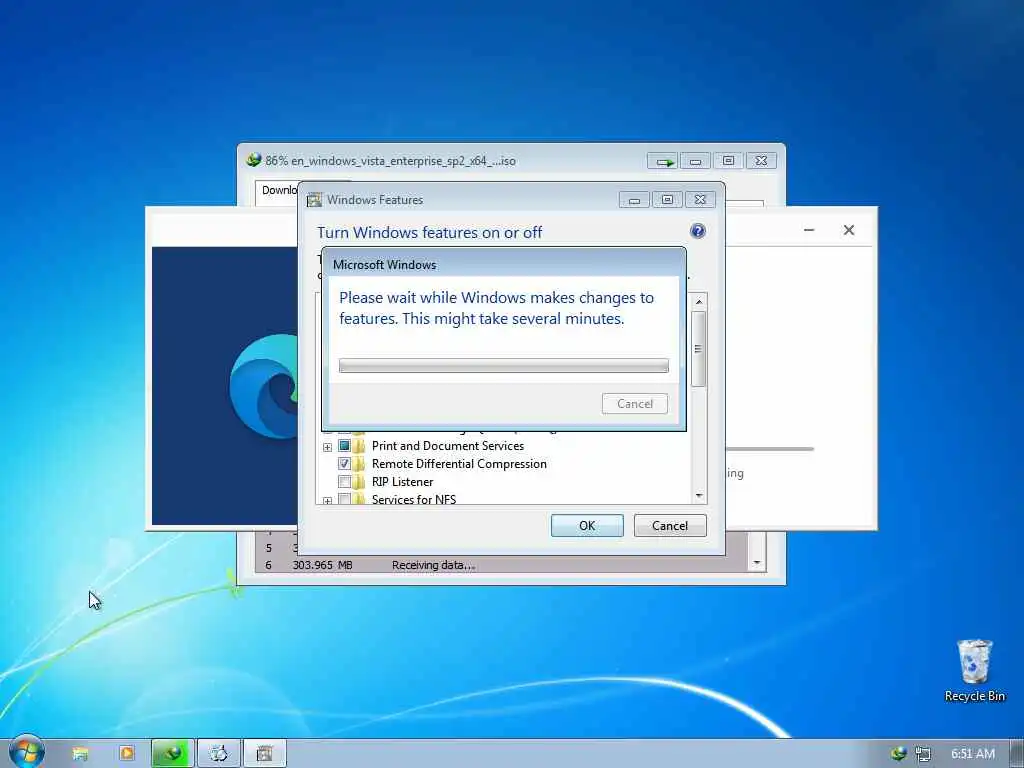
Task: Click the Windows Features title bar icon
Action: coord(314,200)
